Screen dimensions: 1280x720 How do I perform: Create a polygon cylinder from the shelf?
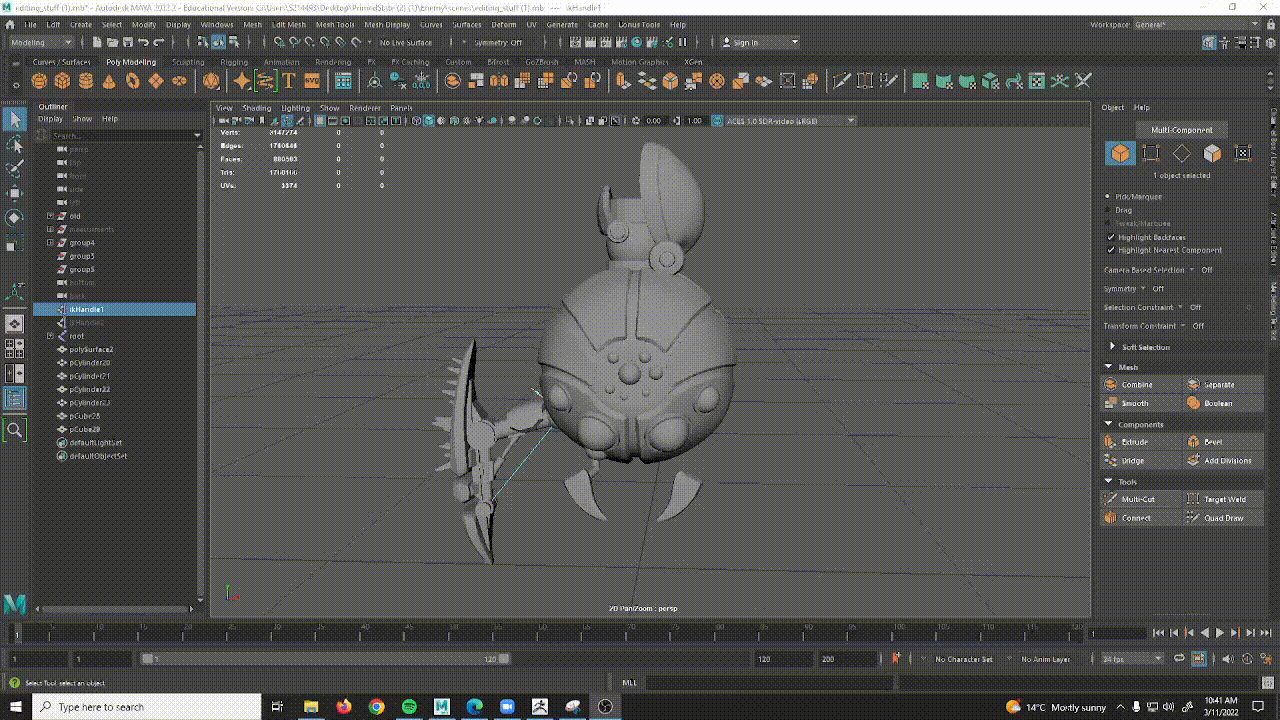[87, 81]
